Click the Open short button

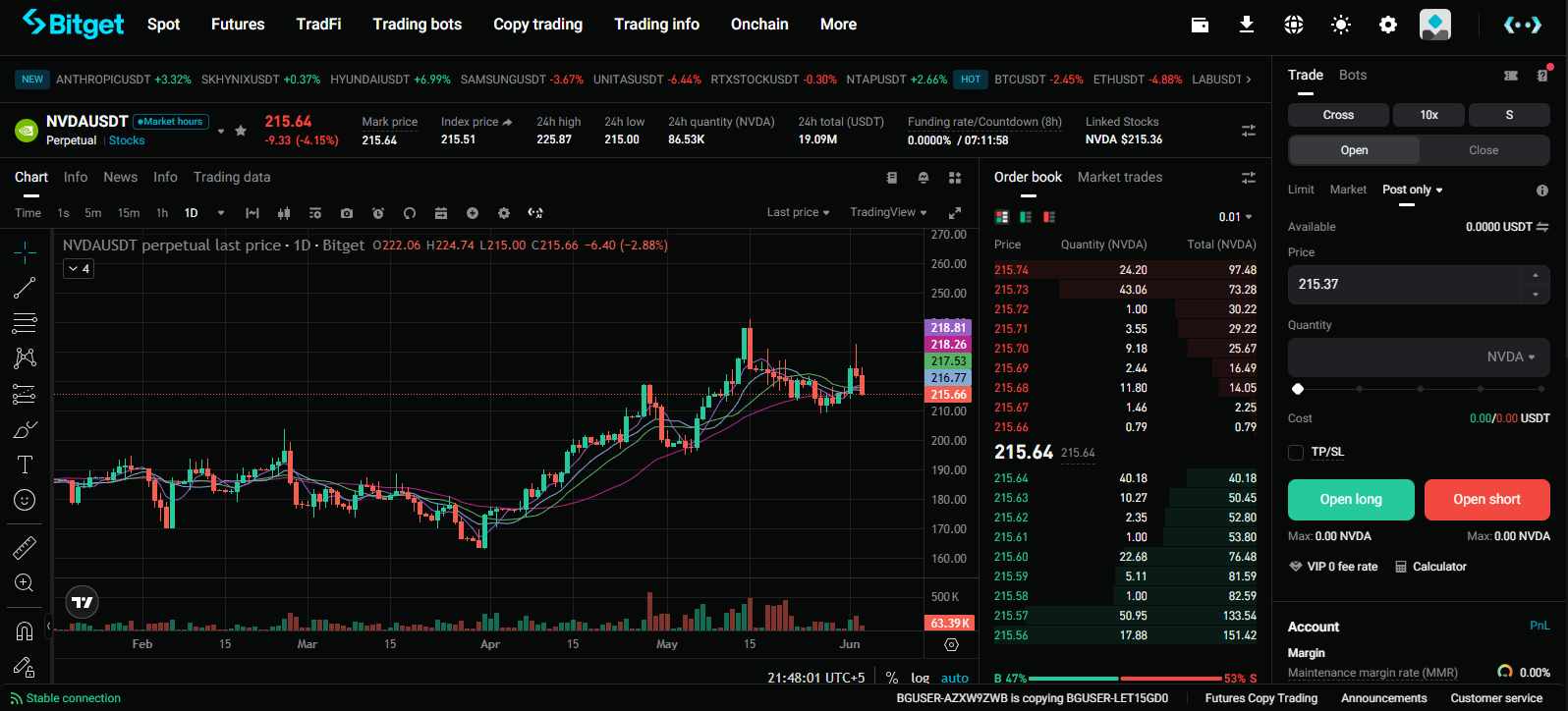tap(1486, 500)
